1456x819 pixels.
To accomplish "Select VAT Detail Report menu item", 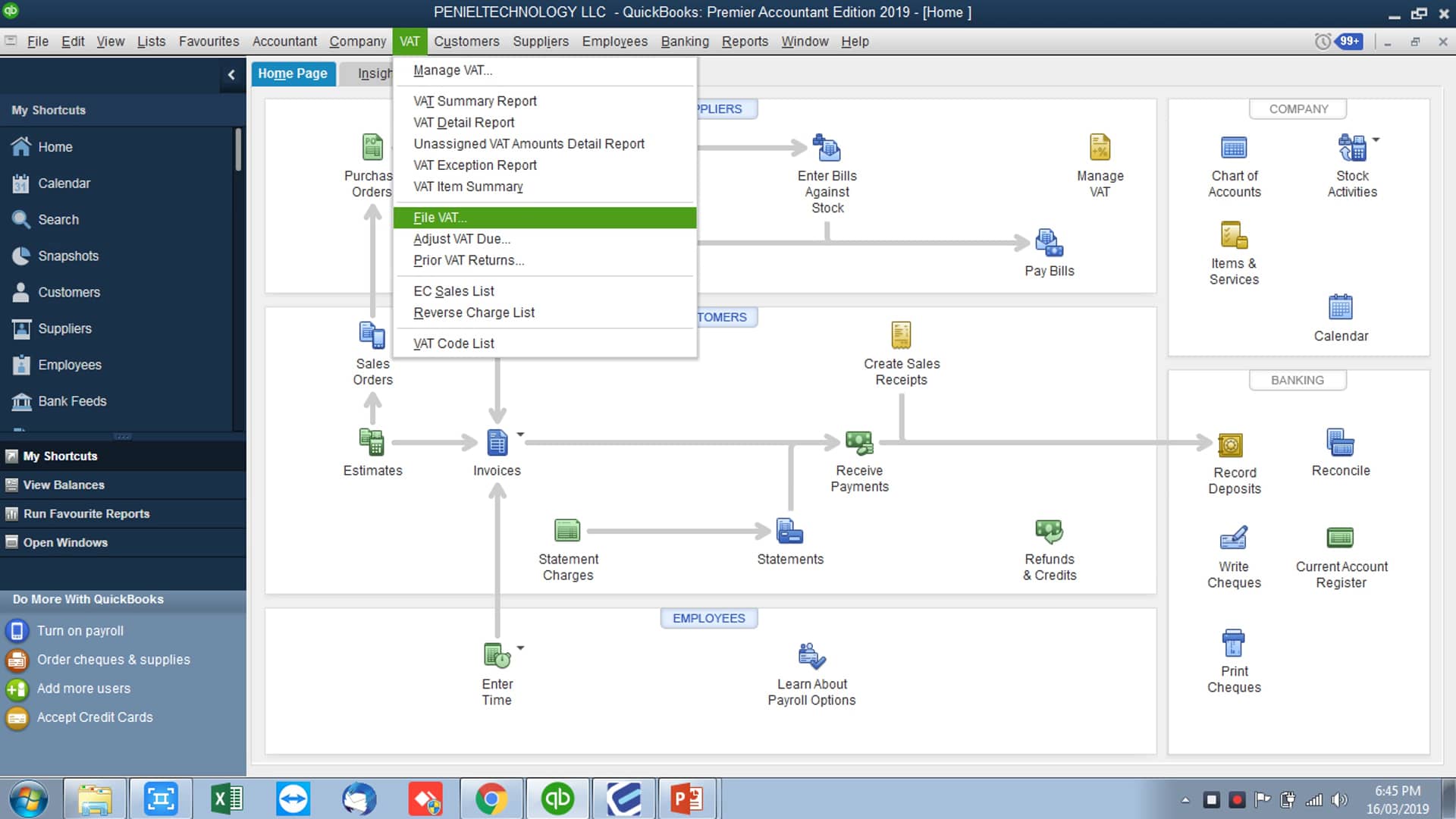I will click(x=544, y=122).
